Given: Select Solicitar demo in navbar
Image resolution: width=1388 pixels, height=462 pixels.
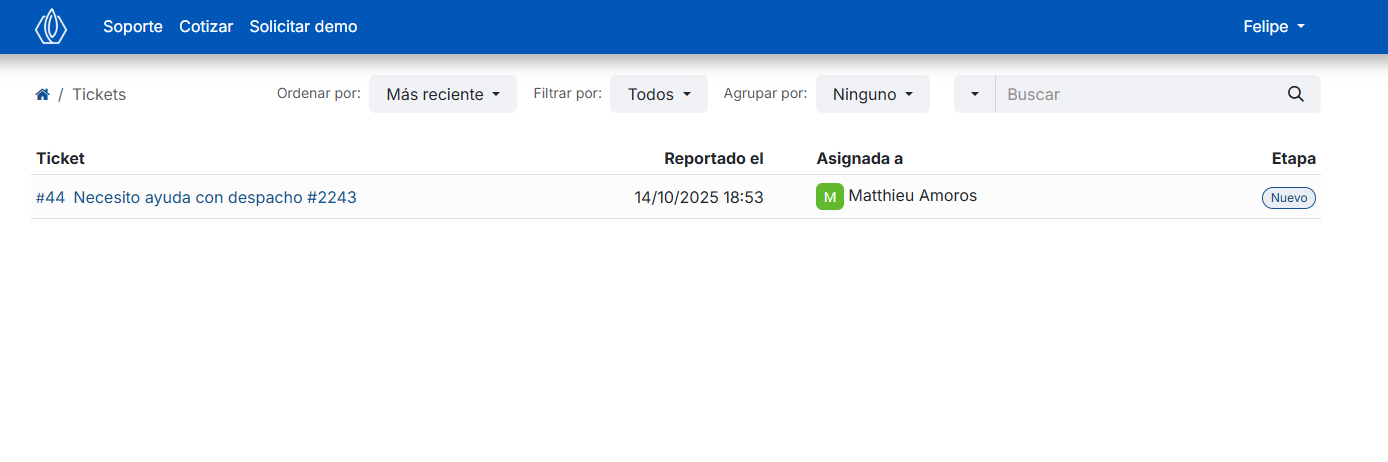Looking at the screenshot, I should pyautogui.click(x=303, y=27).
